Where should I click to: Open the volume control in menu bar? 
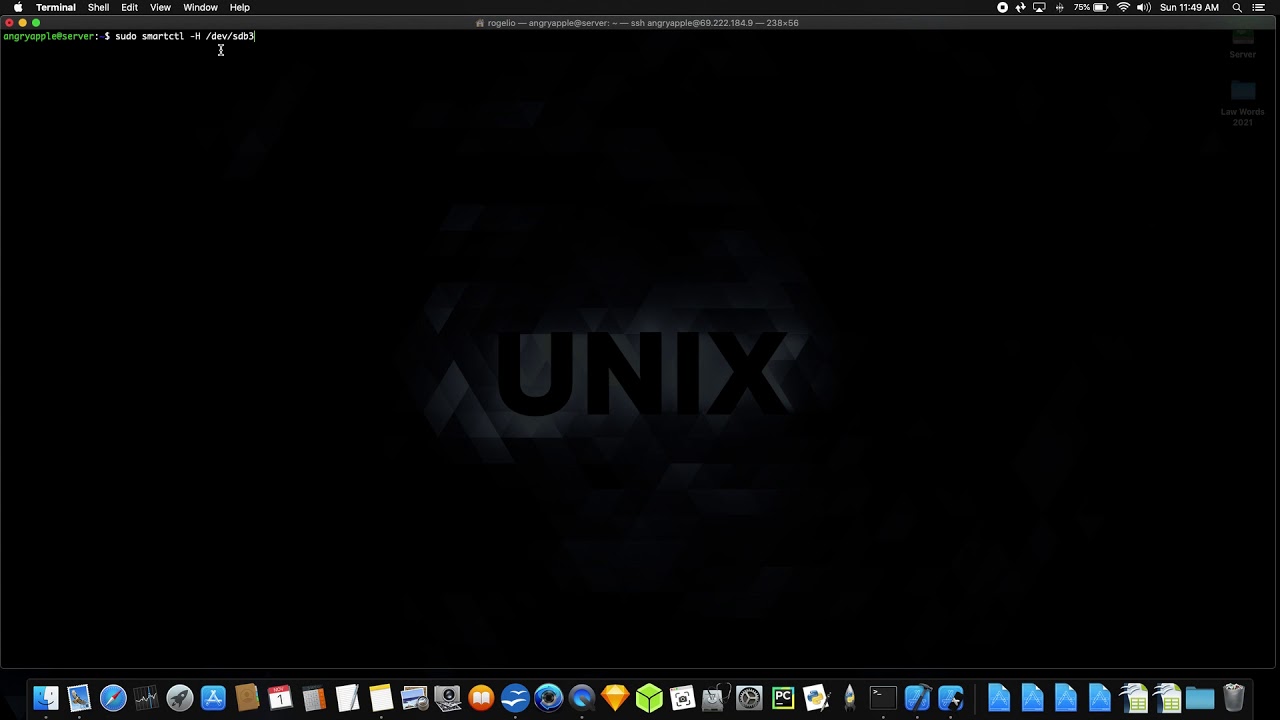click(x=1143, y=7)
